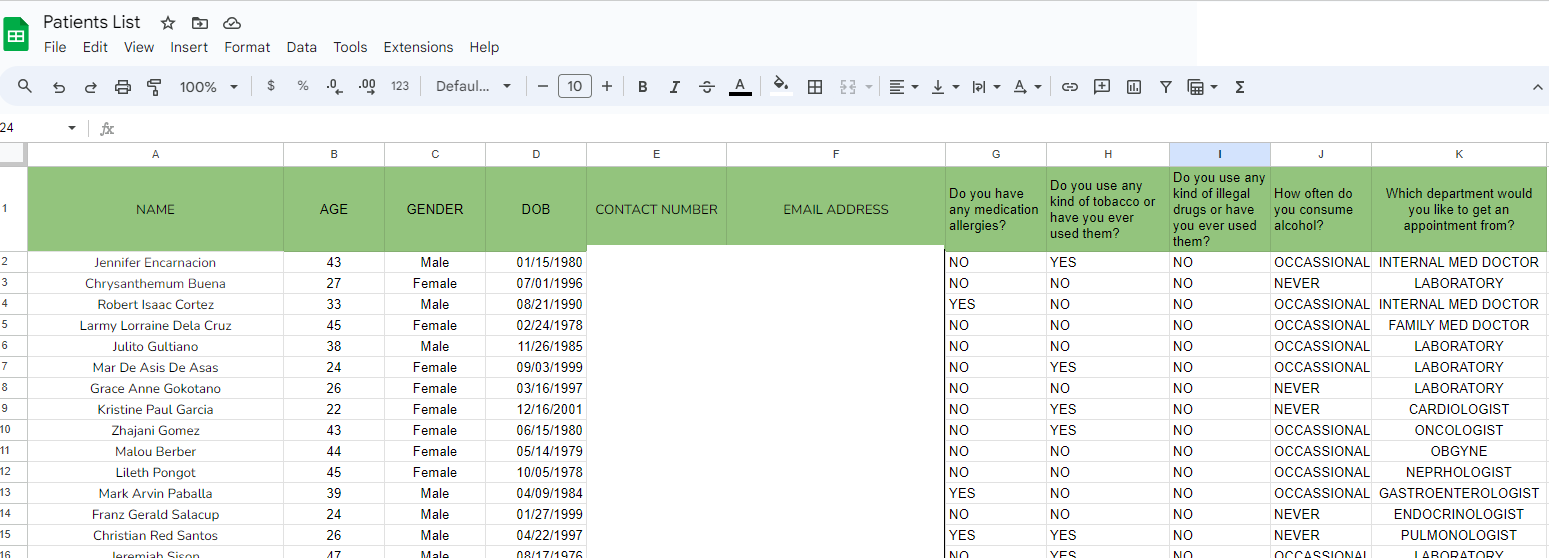Open the Data menu

click(301, 47)
